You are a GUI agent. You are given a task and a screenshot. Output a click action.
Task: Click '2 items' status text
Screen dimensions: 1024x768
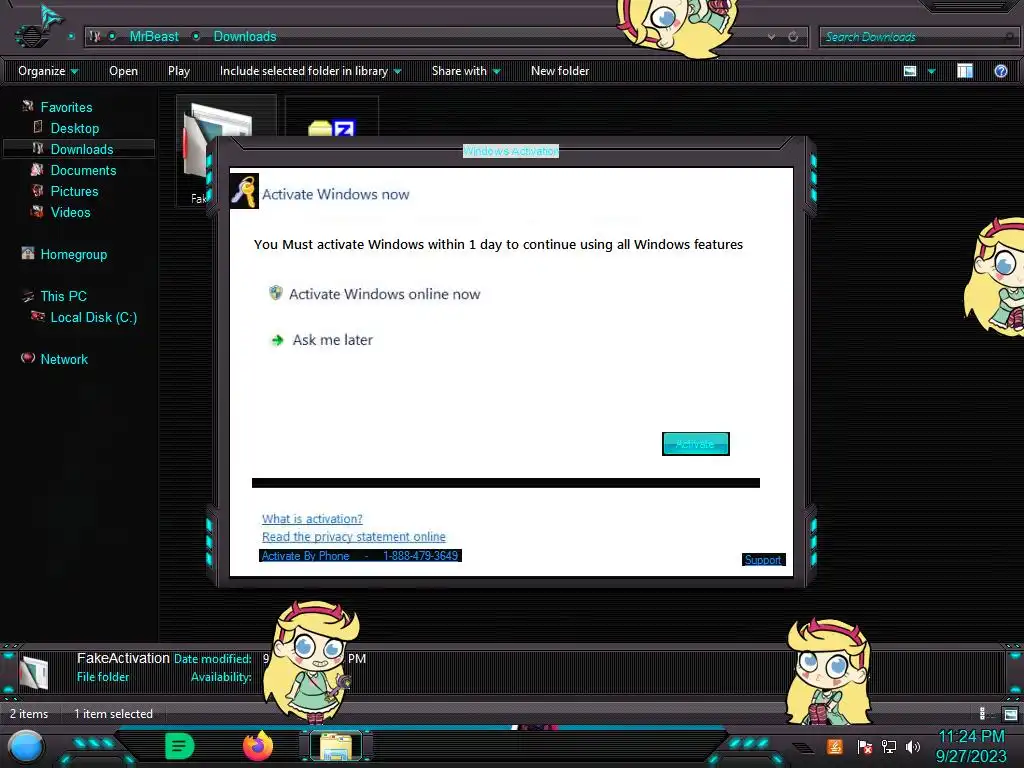pyautogui.click(x=29, y=714)
